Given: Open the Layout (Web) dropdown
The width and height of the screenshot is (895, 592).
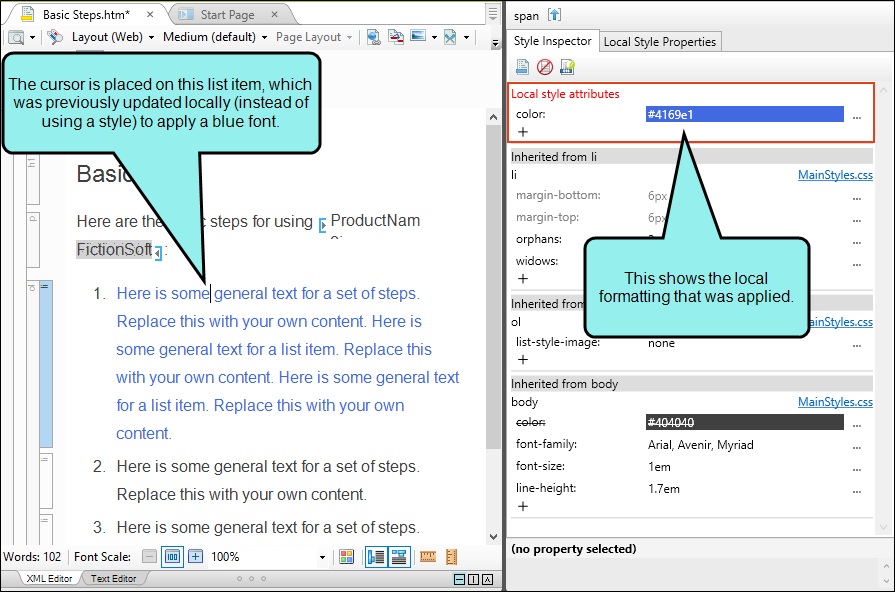Looking at the screenshot, I should point(113,37).
